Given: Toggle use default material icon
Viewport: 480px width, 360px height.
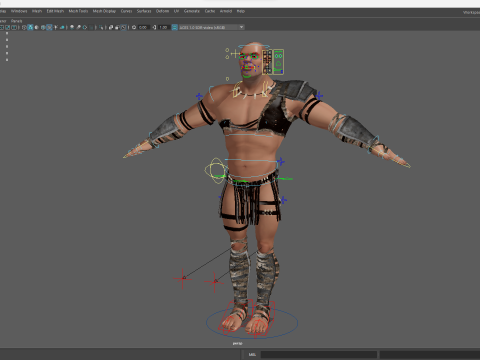Looking at the screenshot, I should [37, 27].
